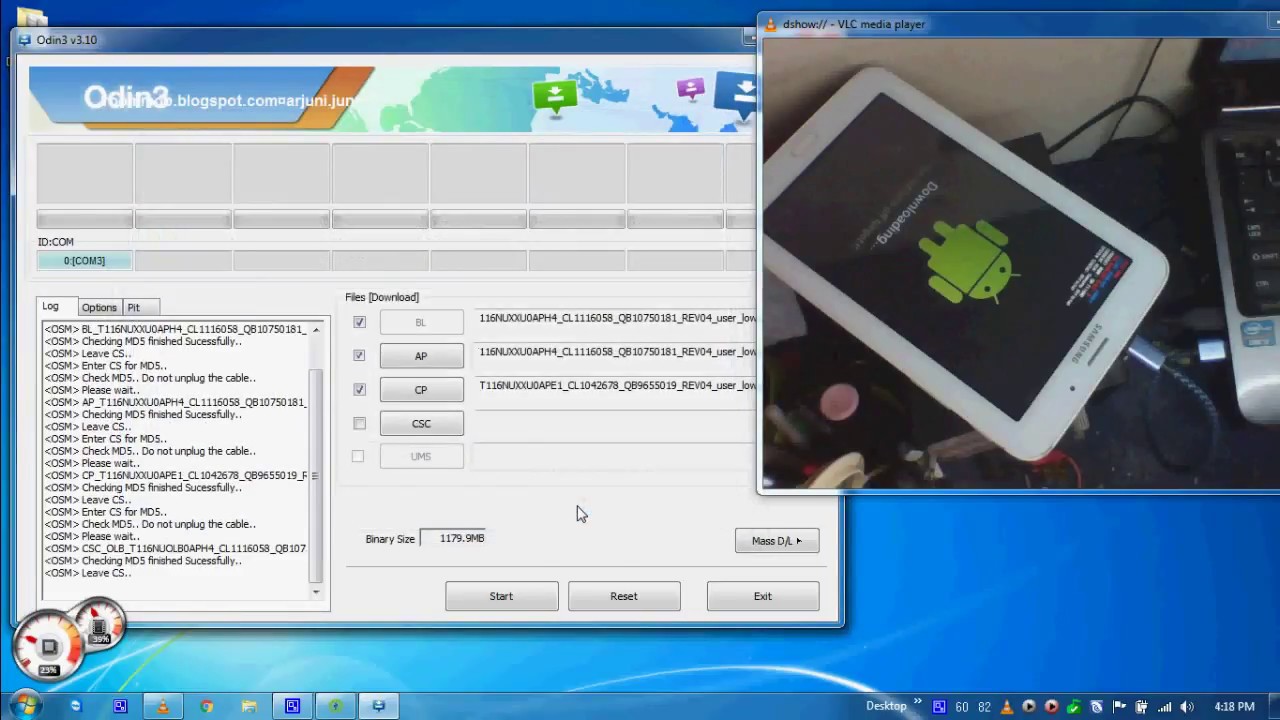Click the gray play-circle tray icon
The height and width of the screenshot is (720, 1280).
point(1029,706)
